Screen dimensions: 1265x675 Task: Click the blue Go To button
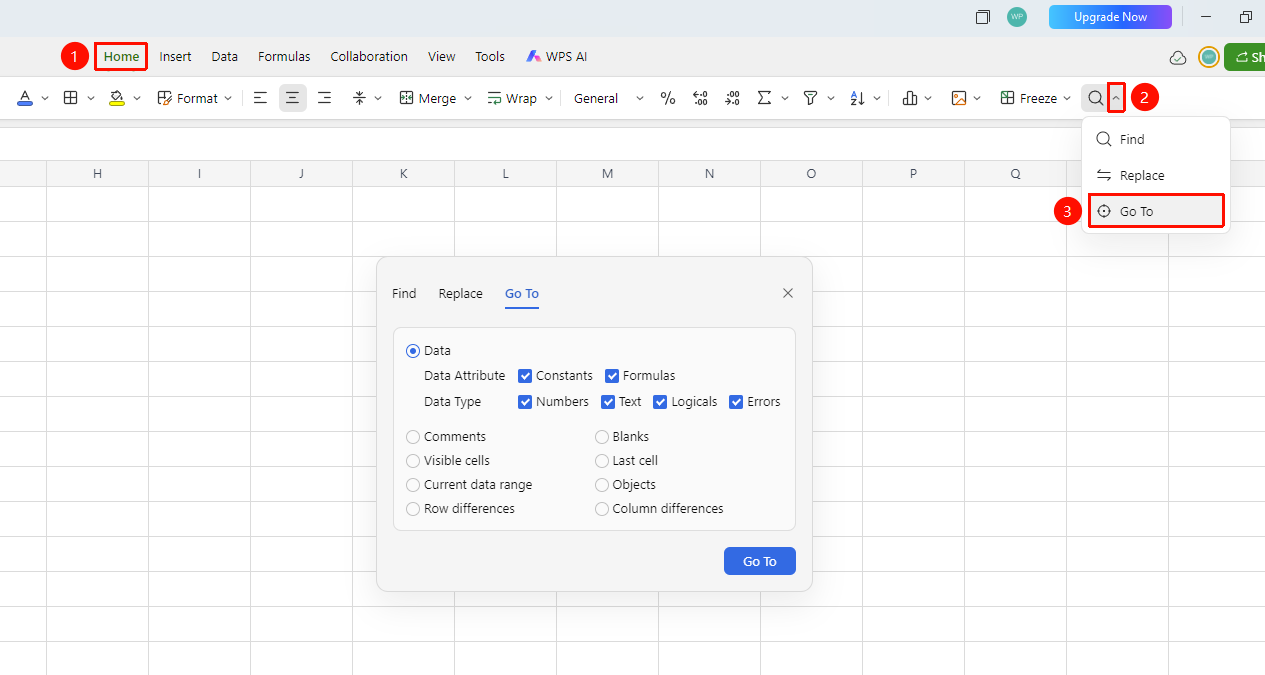760,561
